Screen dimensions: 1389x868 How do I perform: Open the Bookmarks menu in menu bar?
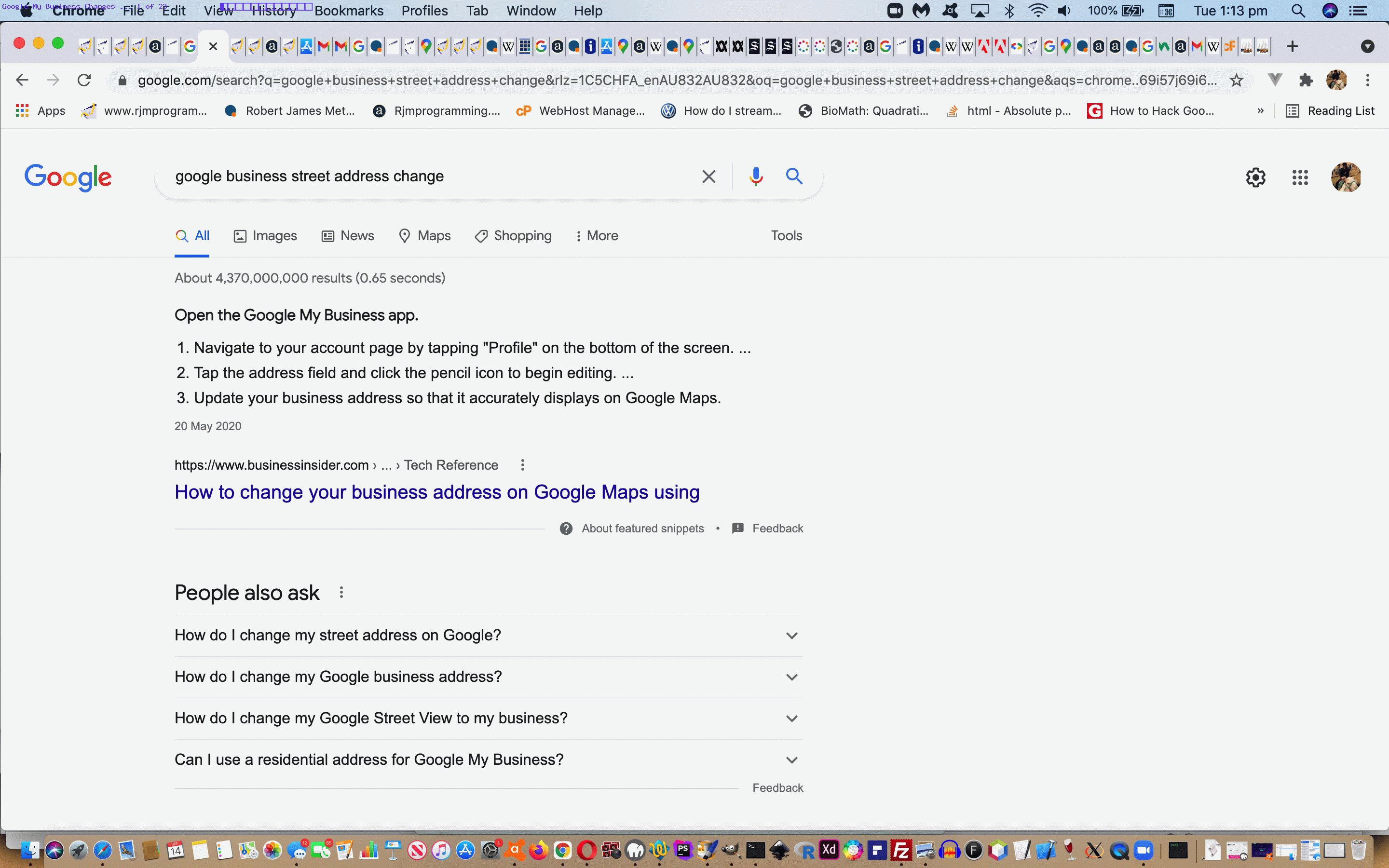tap(349, 11)
